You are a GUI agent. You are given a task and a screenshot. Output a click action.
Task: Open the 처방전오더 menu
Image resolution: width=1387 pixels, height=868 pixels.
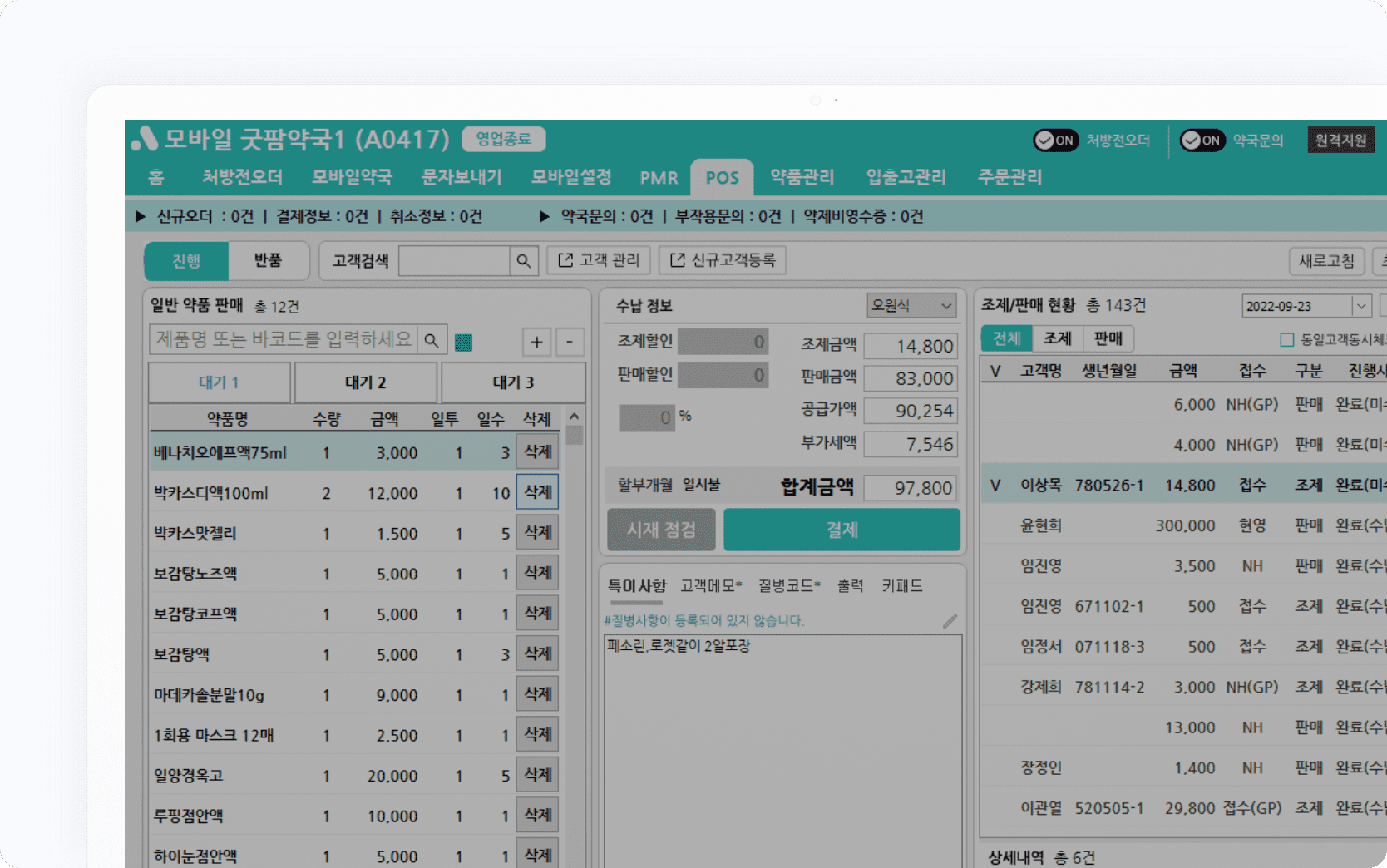tap(242, 177)
